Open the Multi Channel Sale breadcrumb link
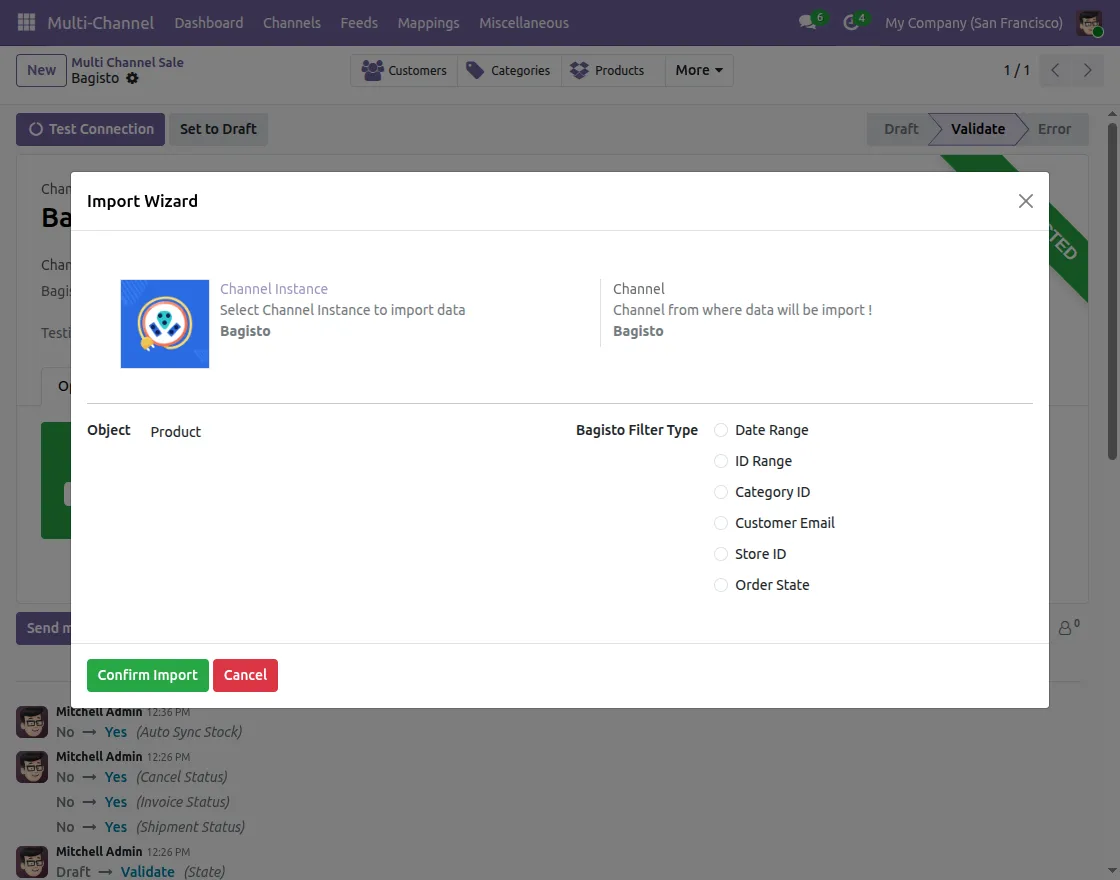This screenshot has height=880, width=1120. click(x=127, y=62)
